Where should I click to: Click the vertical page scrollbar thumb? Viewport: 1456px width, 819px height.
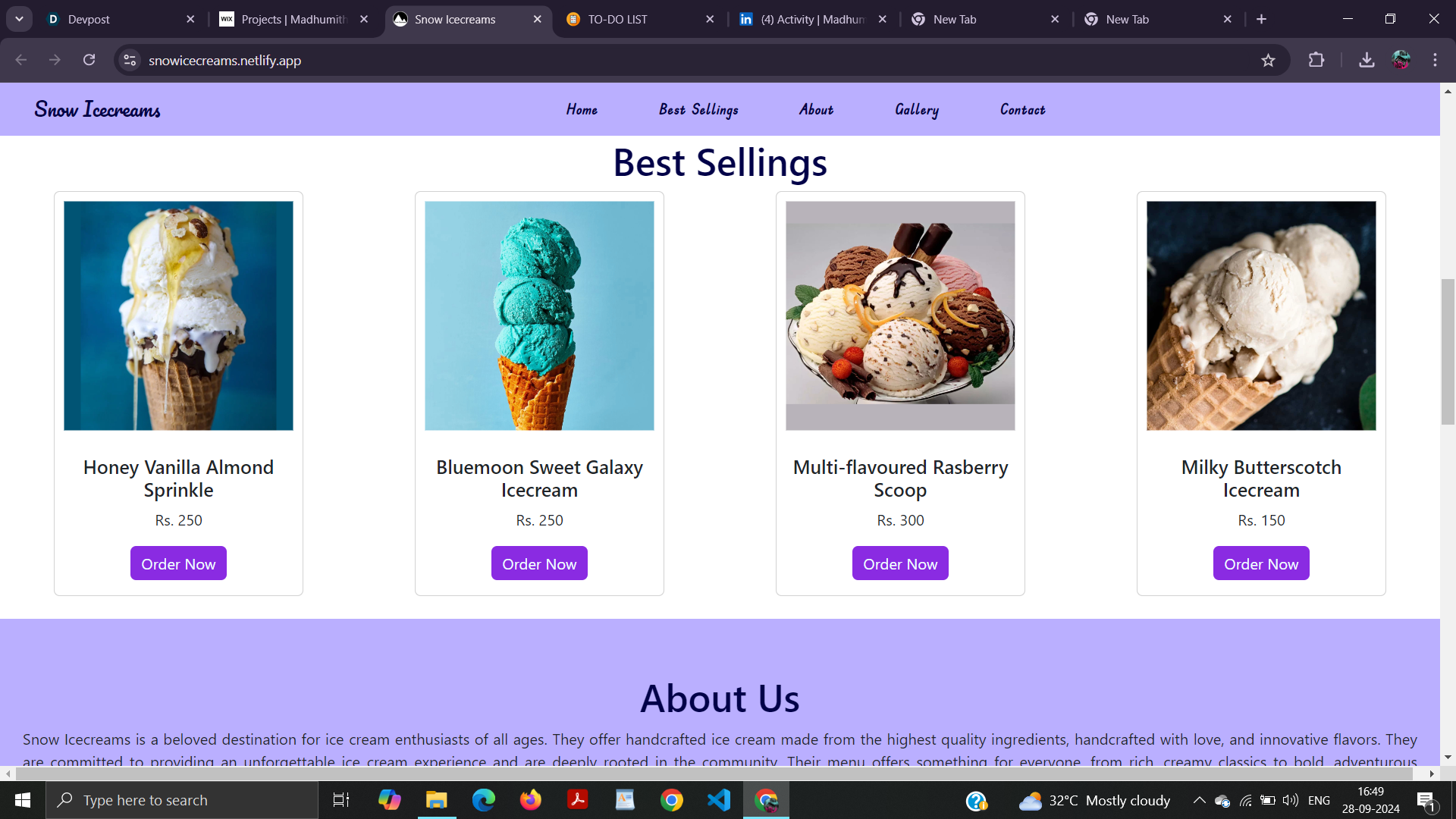pyautogui.click(x=1448, y=352)
